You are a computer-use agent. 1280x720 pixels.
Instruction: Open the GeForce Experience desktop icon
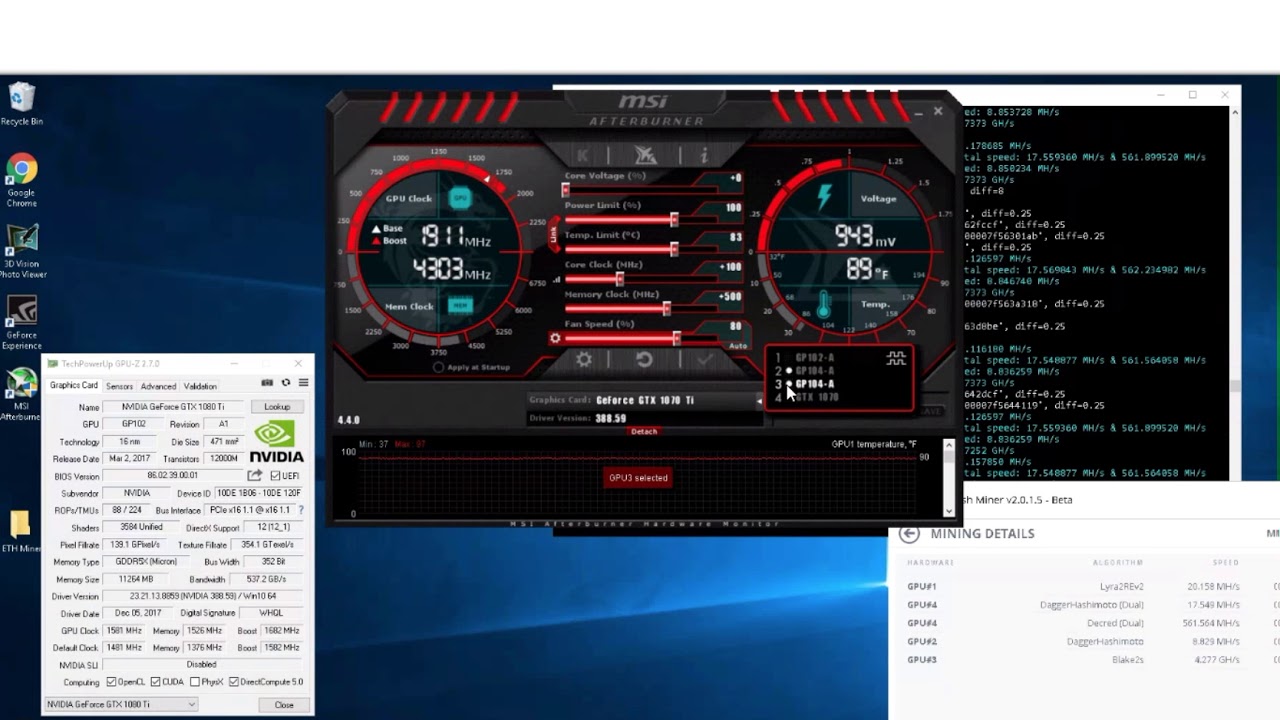coord(22,323)
